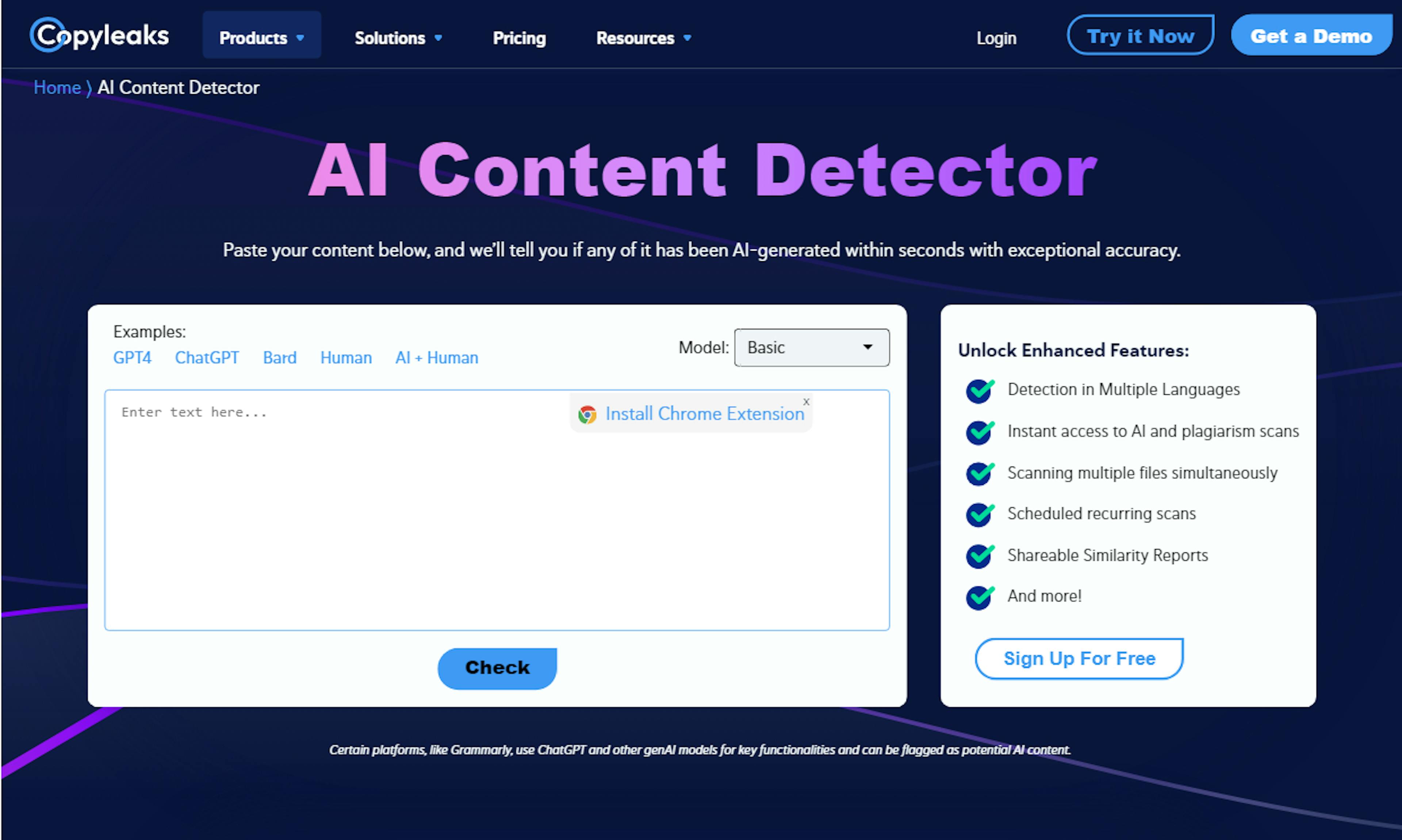
Task: Toggle the Chrome Extension dismissal
Action: click(806, 401)
